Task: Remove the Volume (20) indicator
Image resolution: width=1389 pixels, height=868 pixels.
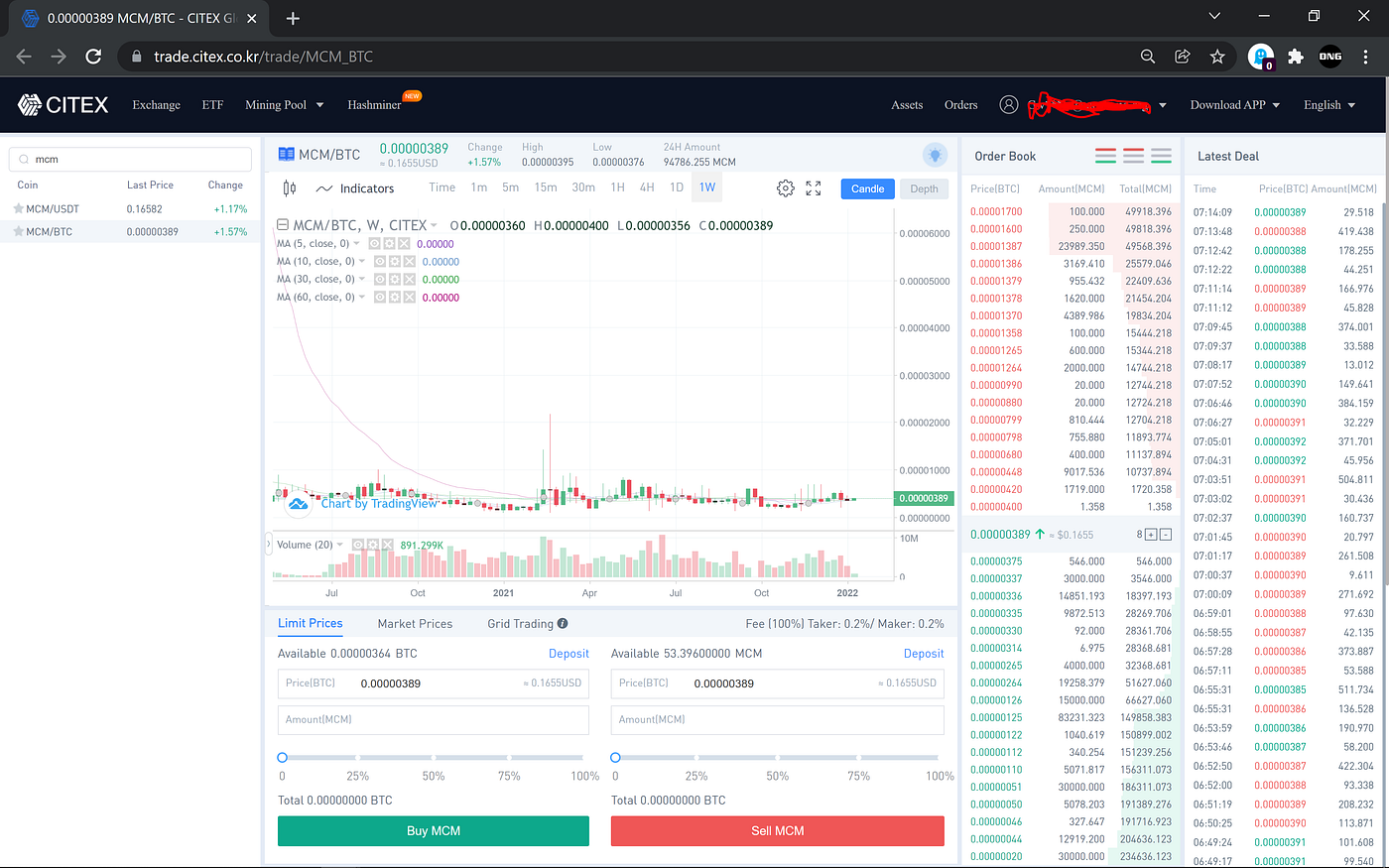Action: pos(387,545)
